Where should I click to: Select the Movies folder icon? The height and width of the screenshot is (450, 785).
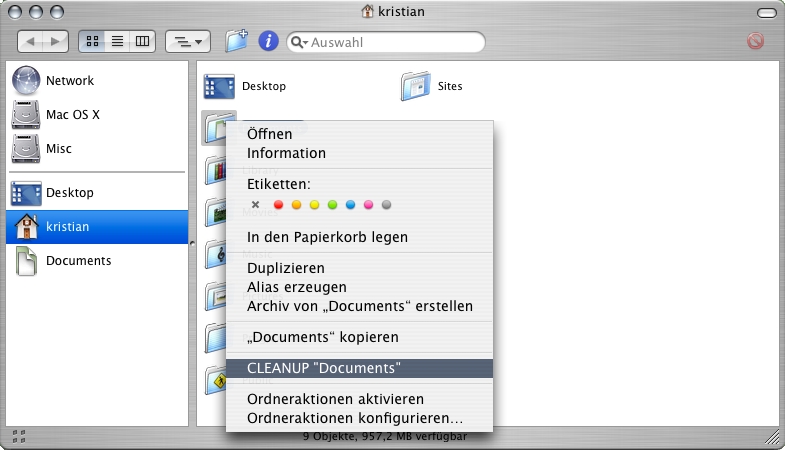tap(216, 212)
